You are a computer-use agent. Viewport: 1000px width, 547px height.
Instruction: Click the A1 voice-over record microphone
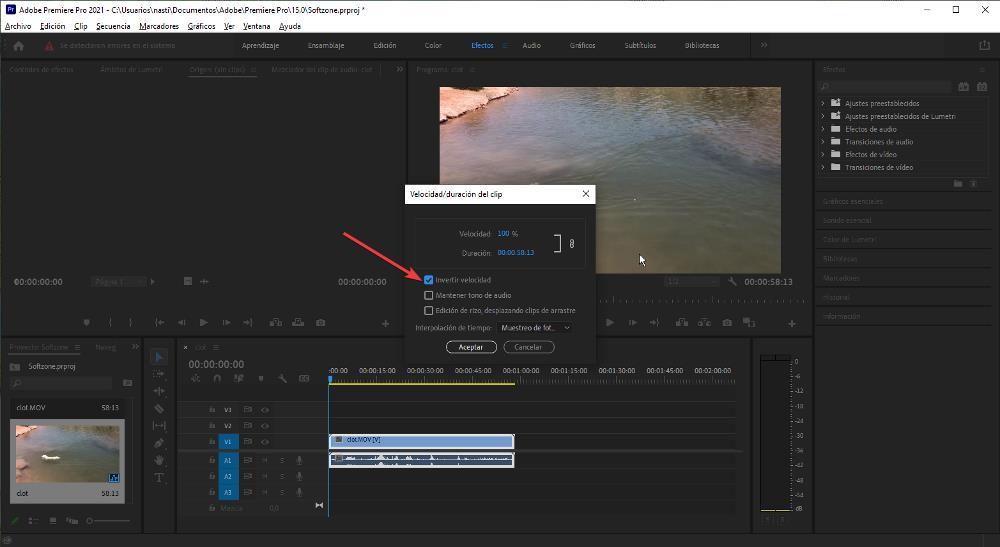(x=298, y=460)
